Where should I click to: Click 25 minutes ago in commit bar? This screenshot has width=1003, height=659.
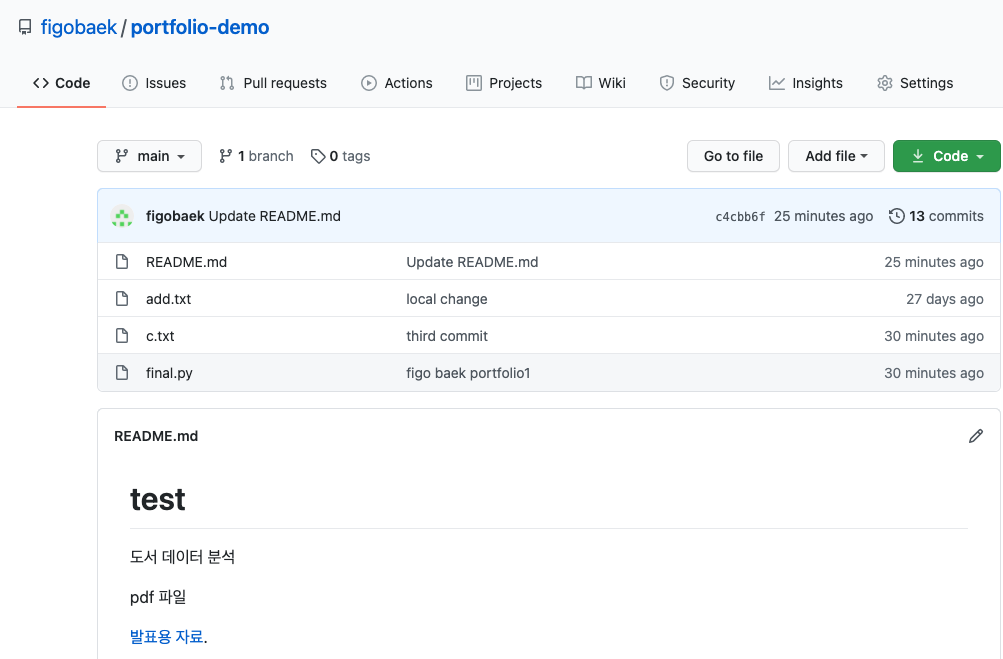click(823, 216)
